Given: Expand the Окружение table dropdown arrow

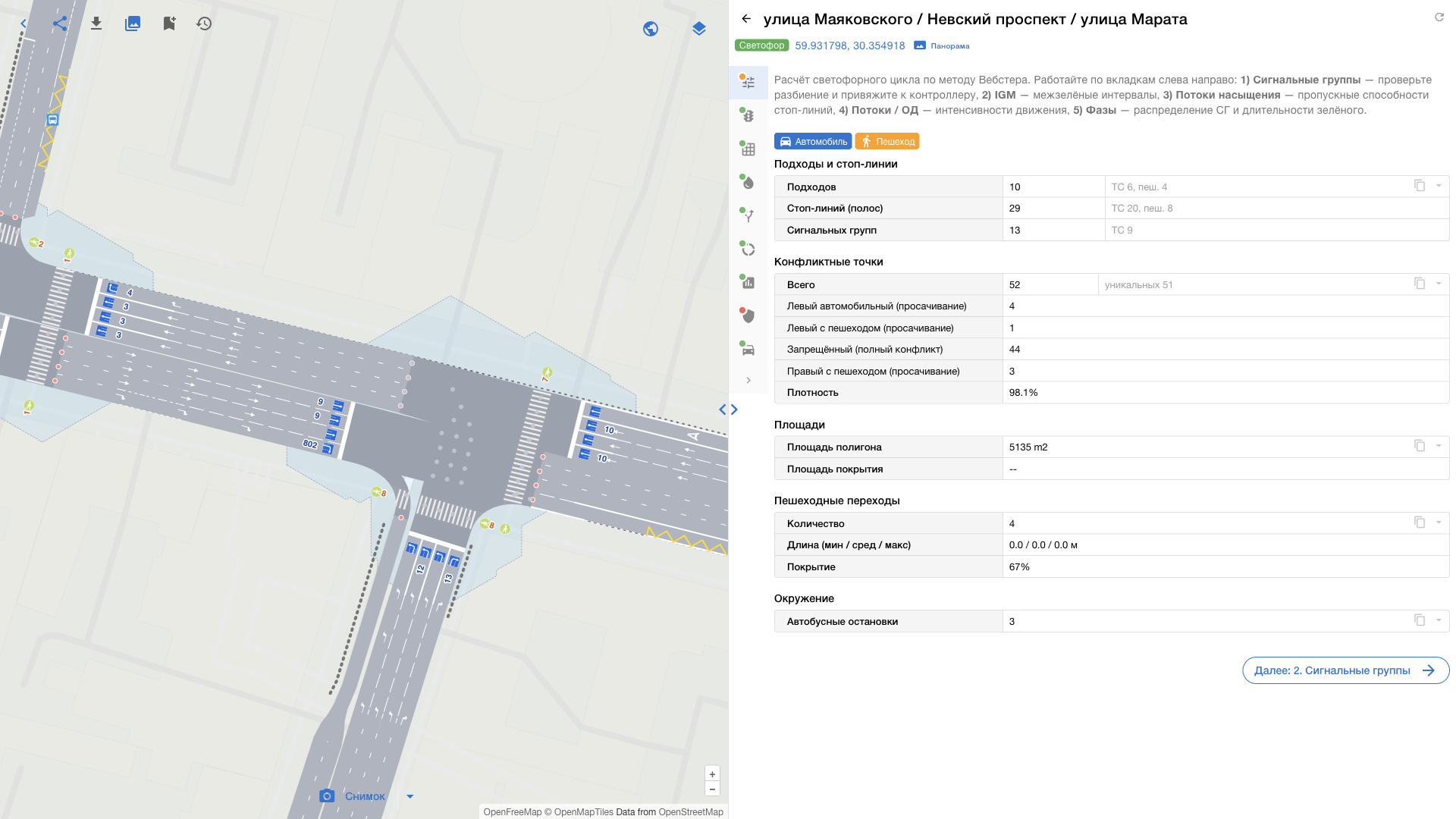Looking at the screenshot, I should 1439,620.
